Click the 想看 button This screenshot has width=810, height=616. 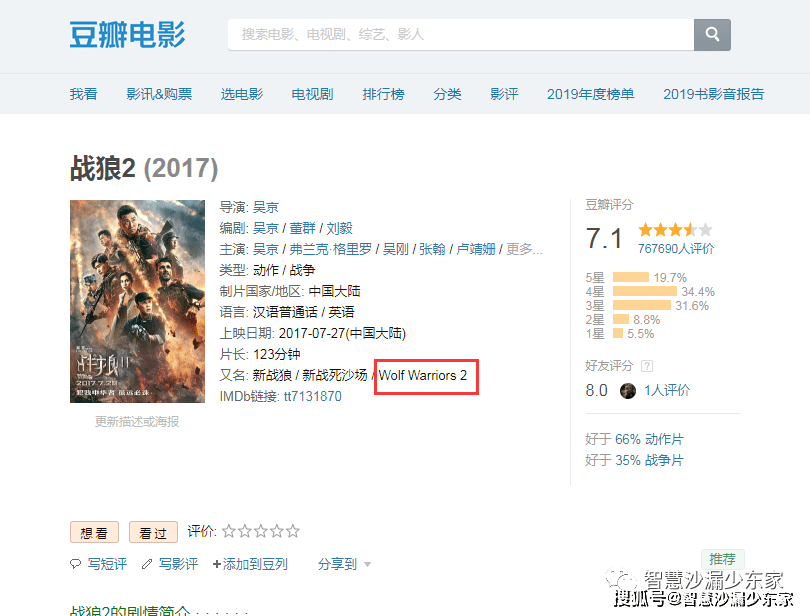coord(95,532)
